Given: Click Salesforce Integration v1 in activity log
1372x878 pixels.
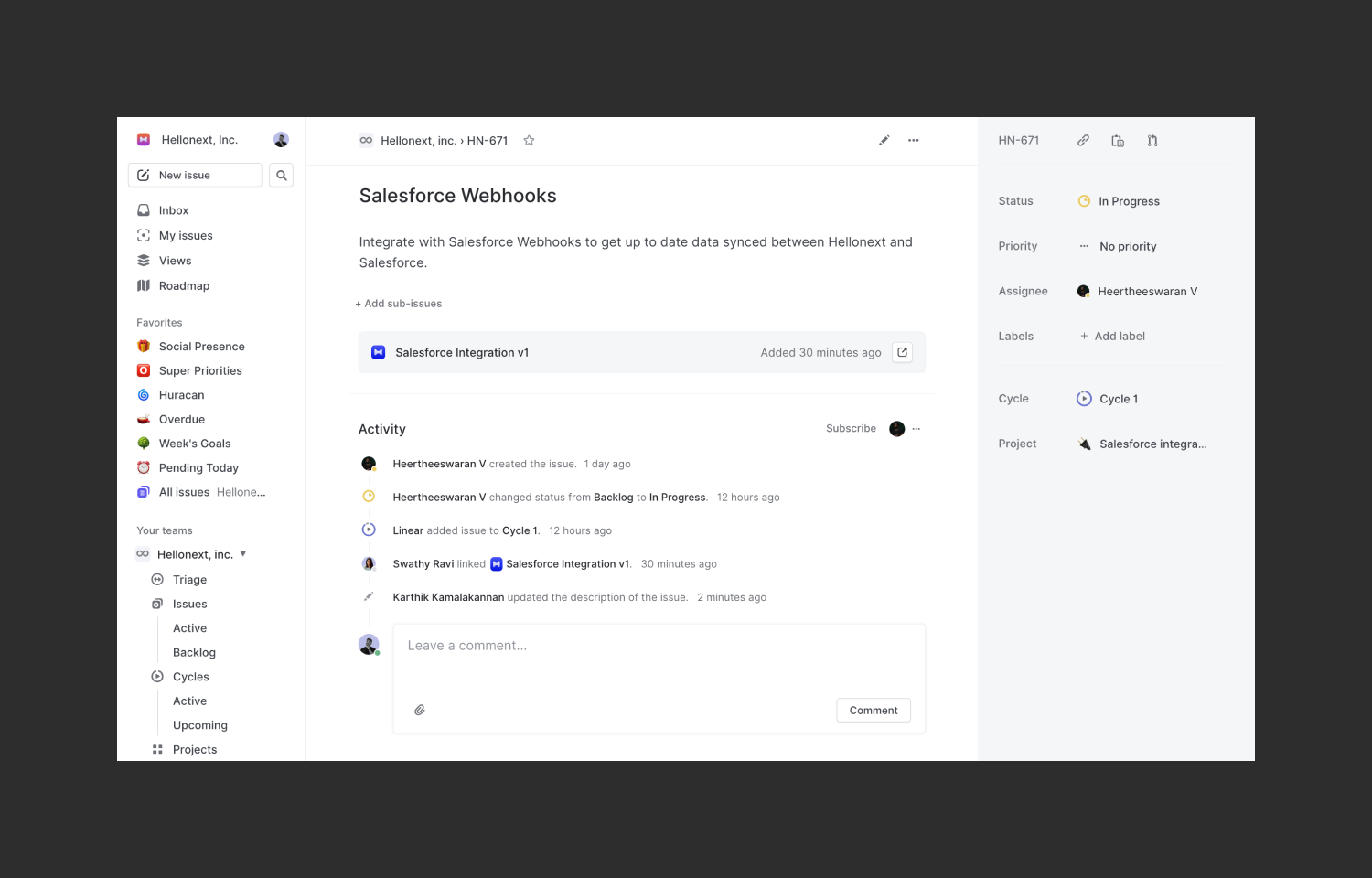Looking at the screenshot, I should [560, 564].
